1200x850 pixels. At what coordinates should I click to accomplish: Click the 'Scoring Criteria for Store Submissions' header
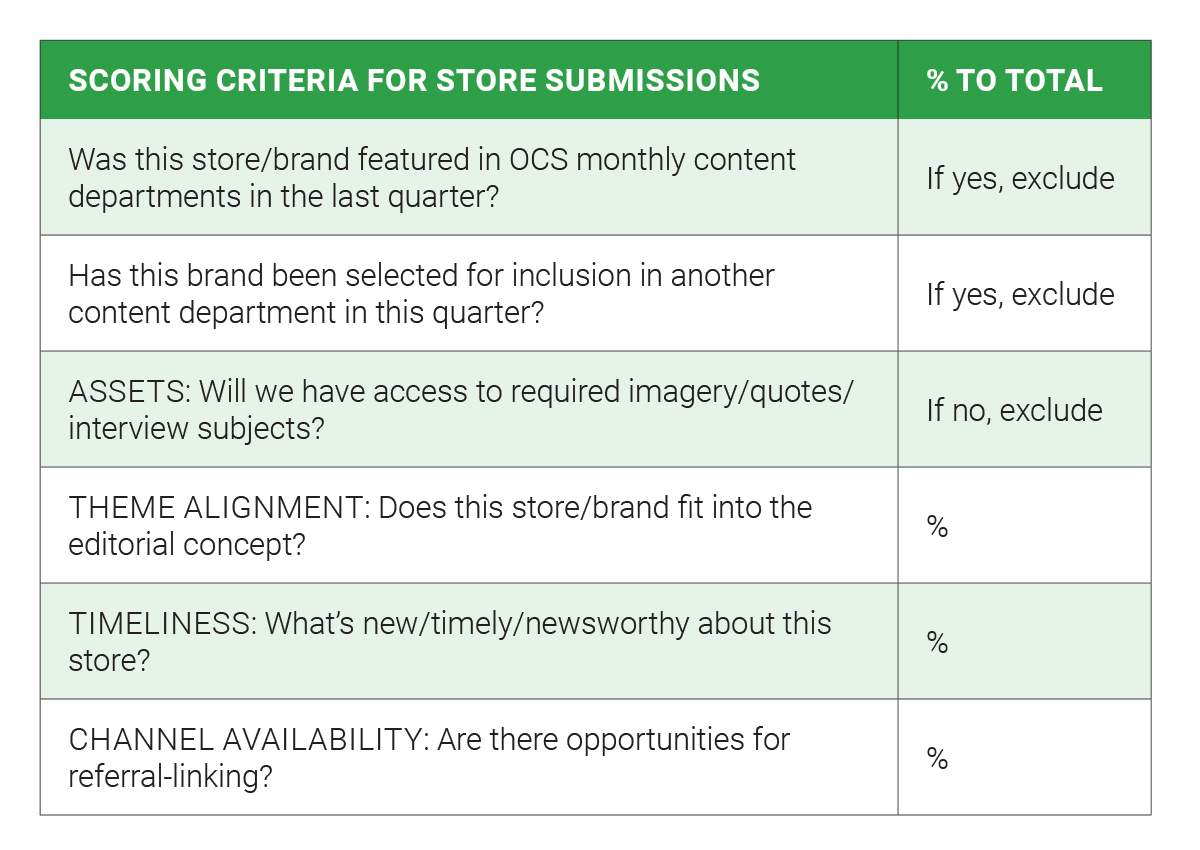[x=414, y=80]
